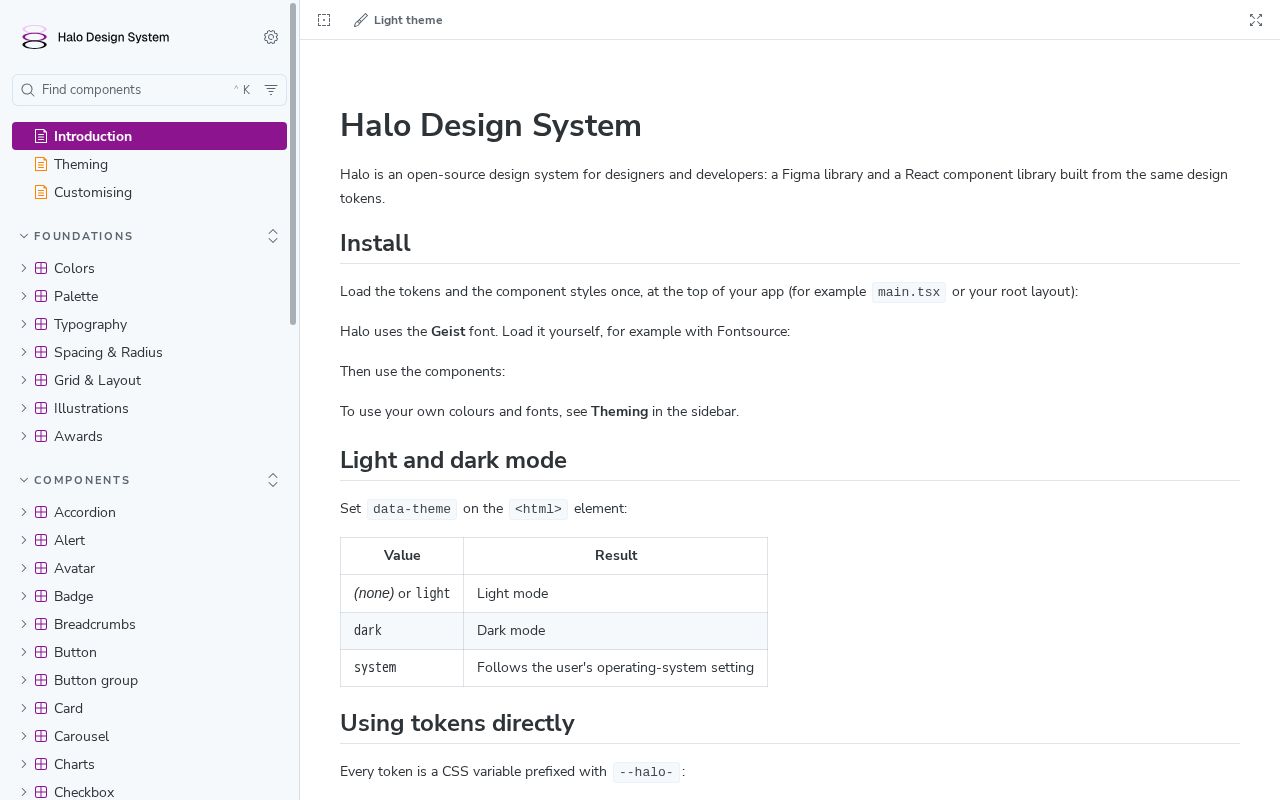
Task: Open the Introduction docs page
Action: [x=150, y=136]
